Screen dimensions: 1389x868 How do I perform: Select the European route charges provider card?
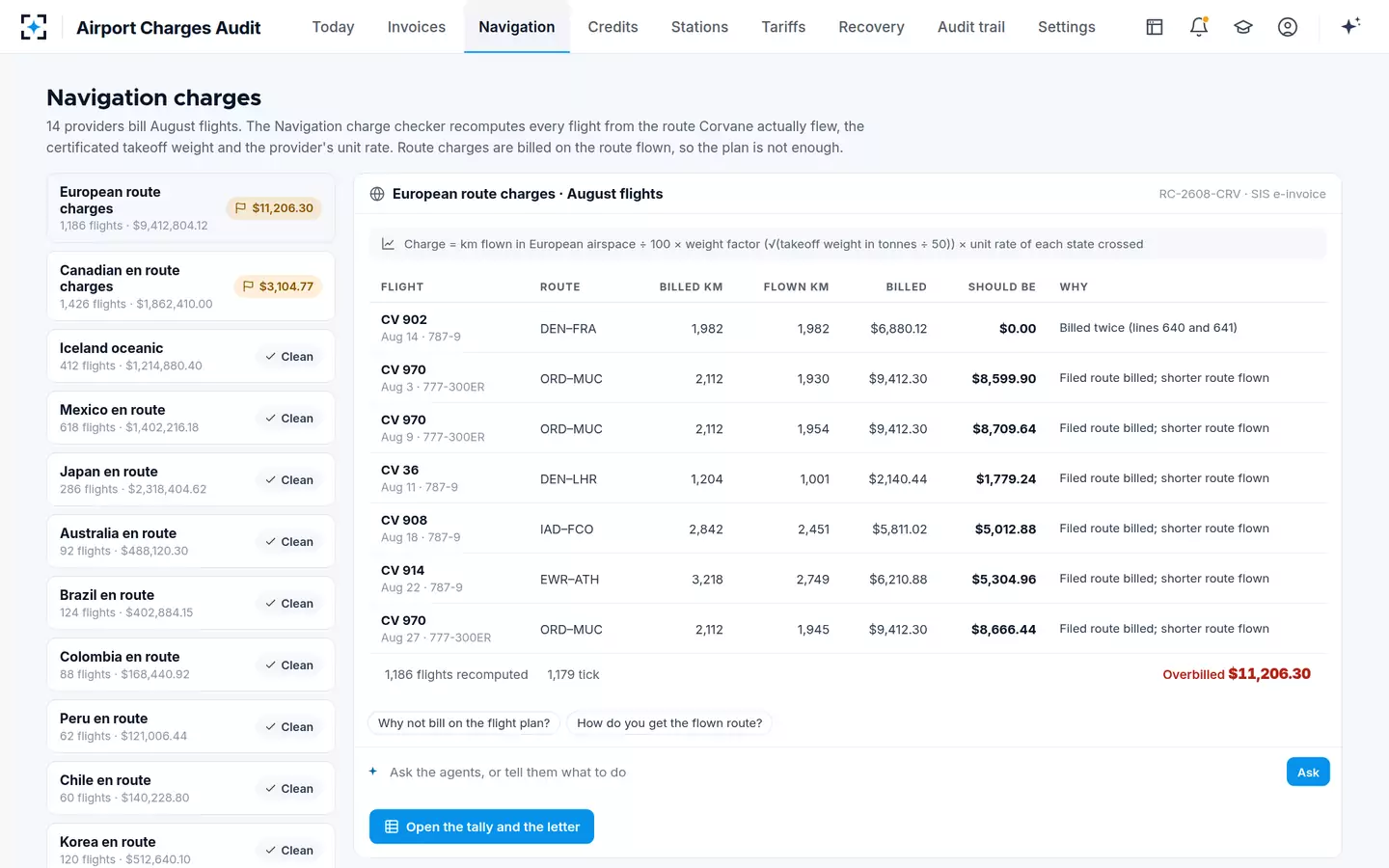(191, 208)
